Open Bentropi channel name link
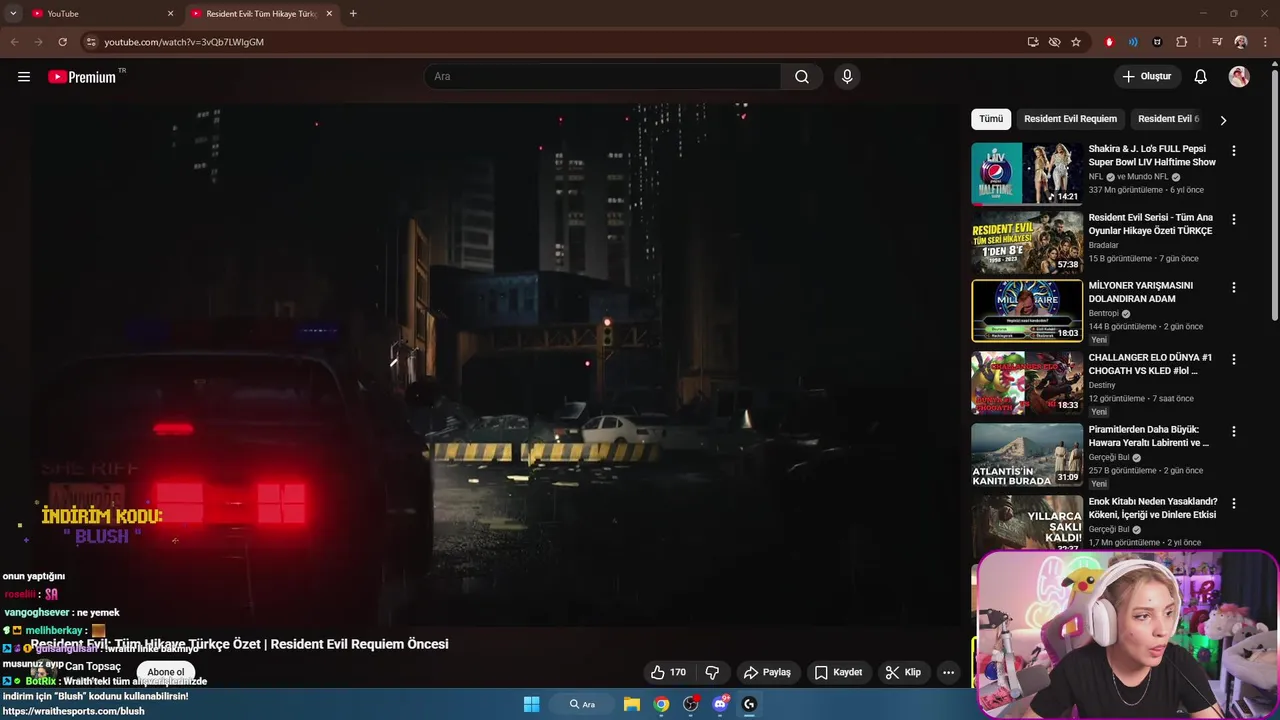The height and width of the screenshot is (720, 1280). coord(1104,313)
